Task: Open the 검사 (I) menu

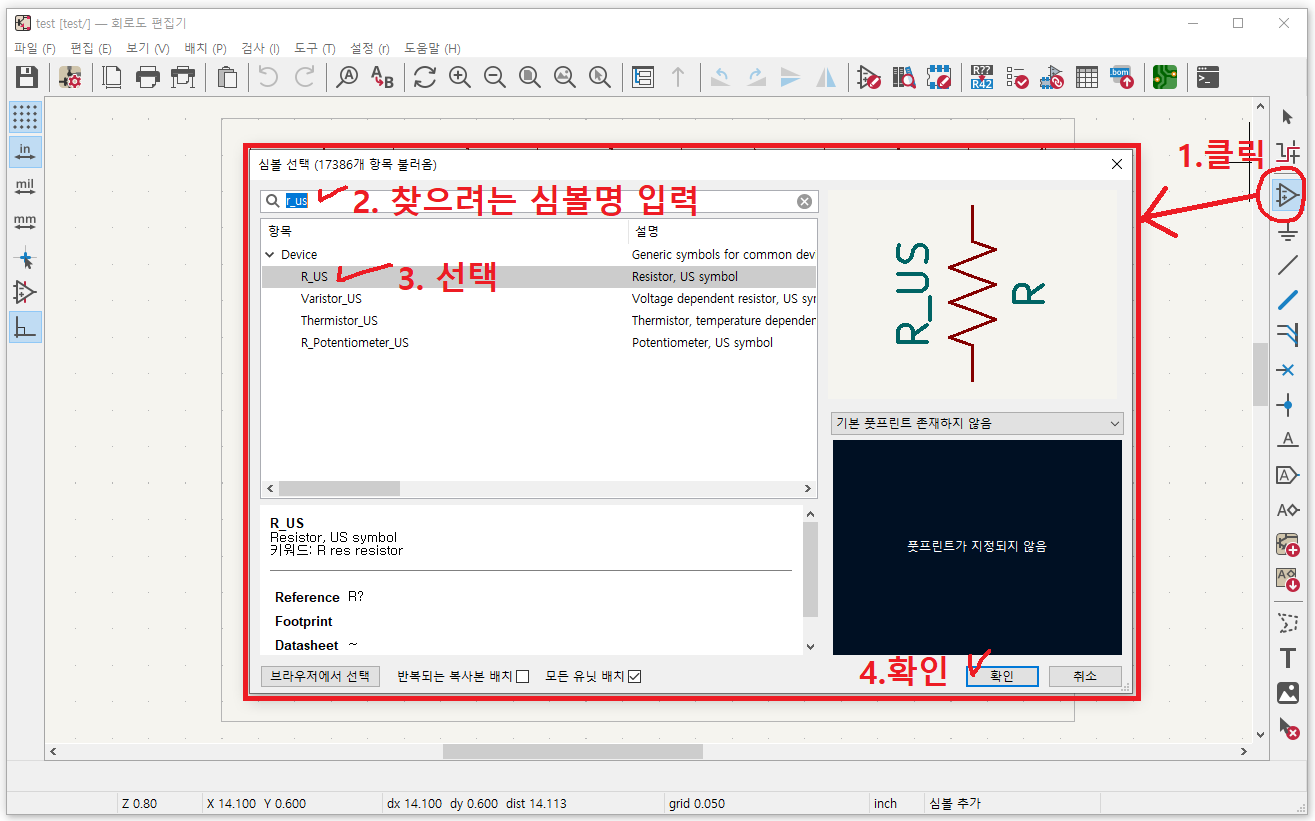Action: click(x=260, y=48)
